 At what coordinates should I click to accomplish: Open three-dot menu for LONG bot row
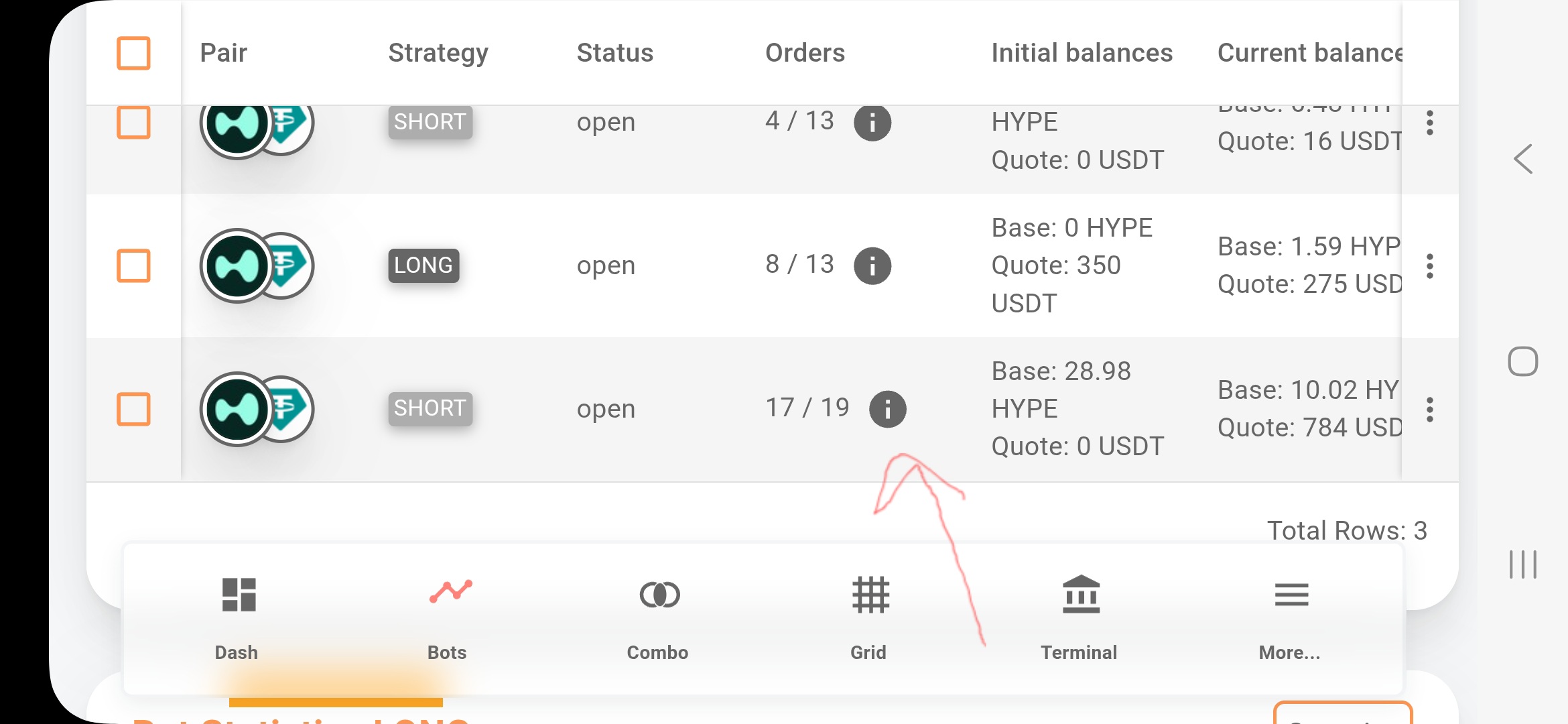[1429, 266]
